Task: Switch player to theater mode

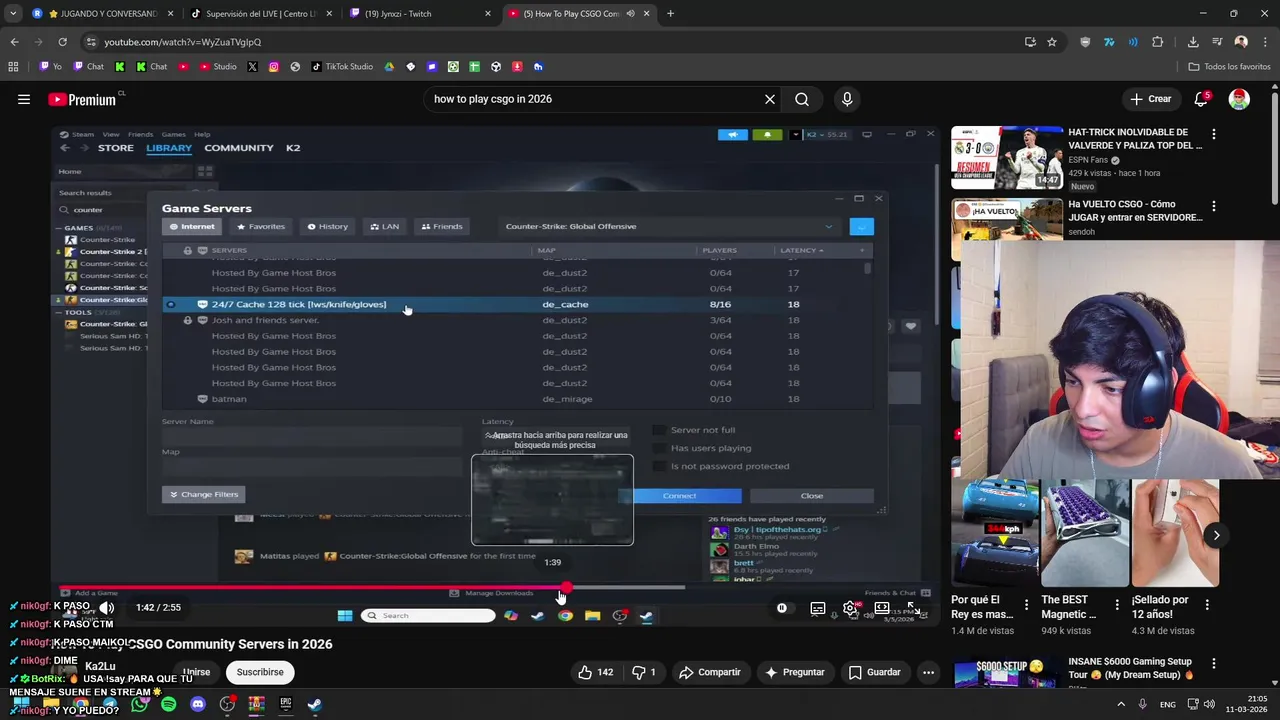Action: pos(882,608)
